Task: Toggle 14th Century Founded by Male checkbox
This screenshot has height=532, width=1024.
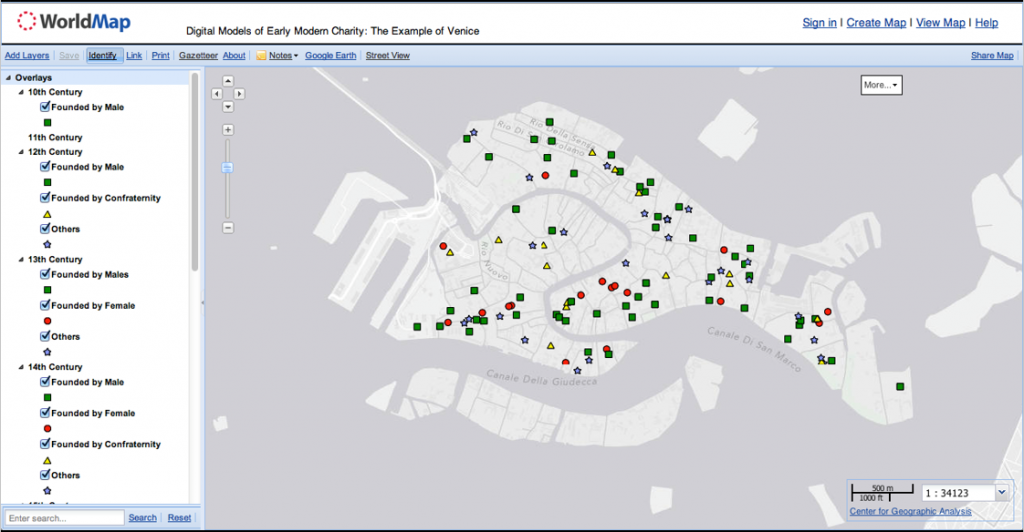Action: (x=45, y=382)
